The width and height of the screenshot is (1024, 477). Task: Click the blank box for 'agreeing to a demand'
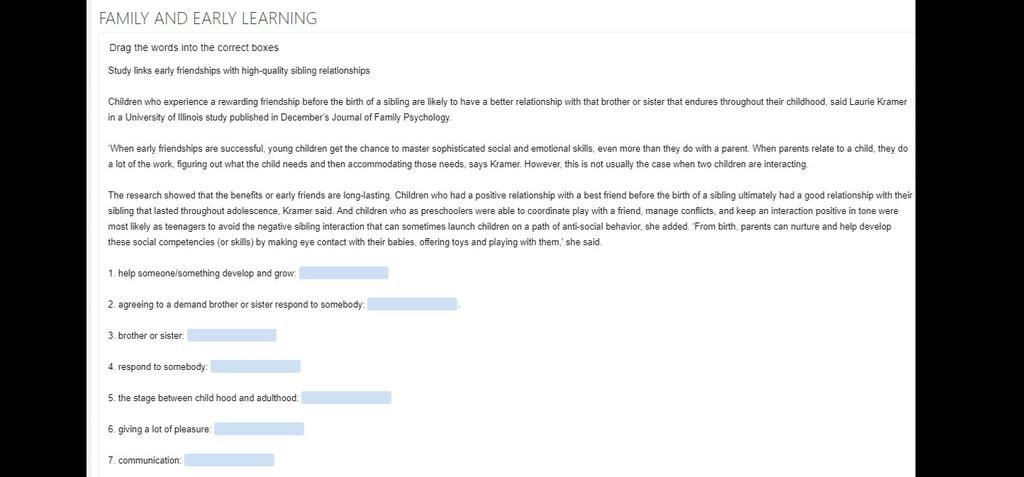[x=412, y=304]
